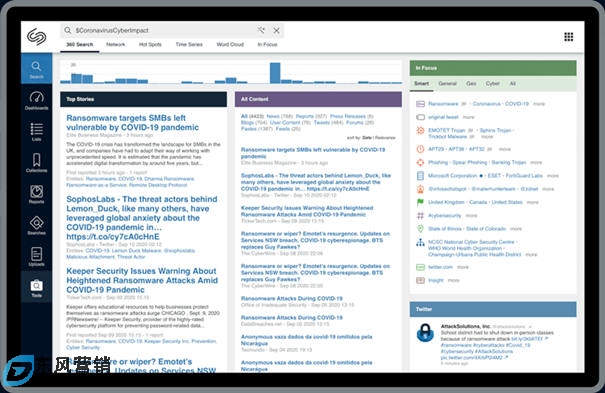The image size is (605, 393).
Task: Clear the search with the X icon
Action: pos(277,30)
